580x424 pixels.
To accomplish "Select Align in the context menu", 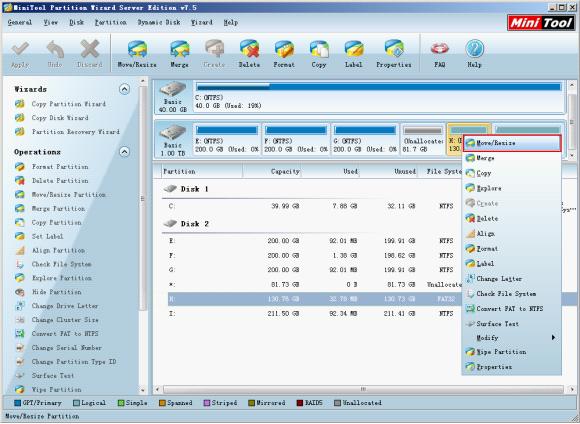I will [x=512, y=234].
